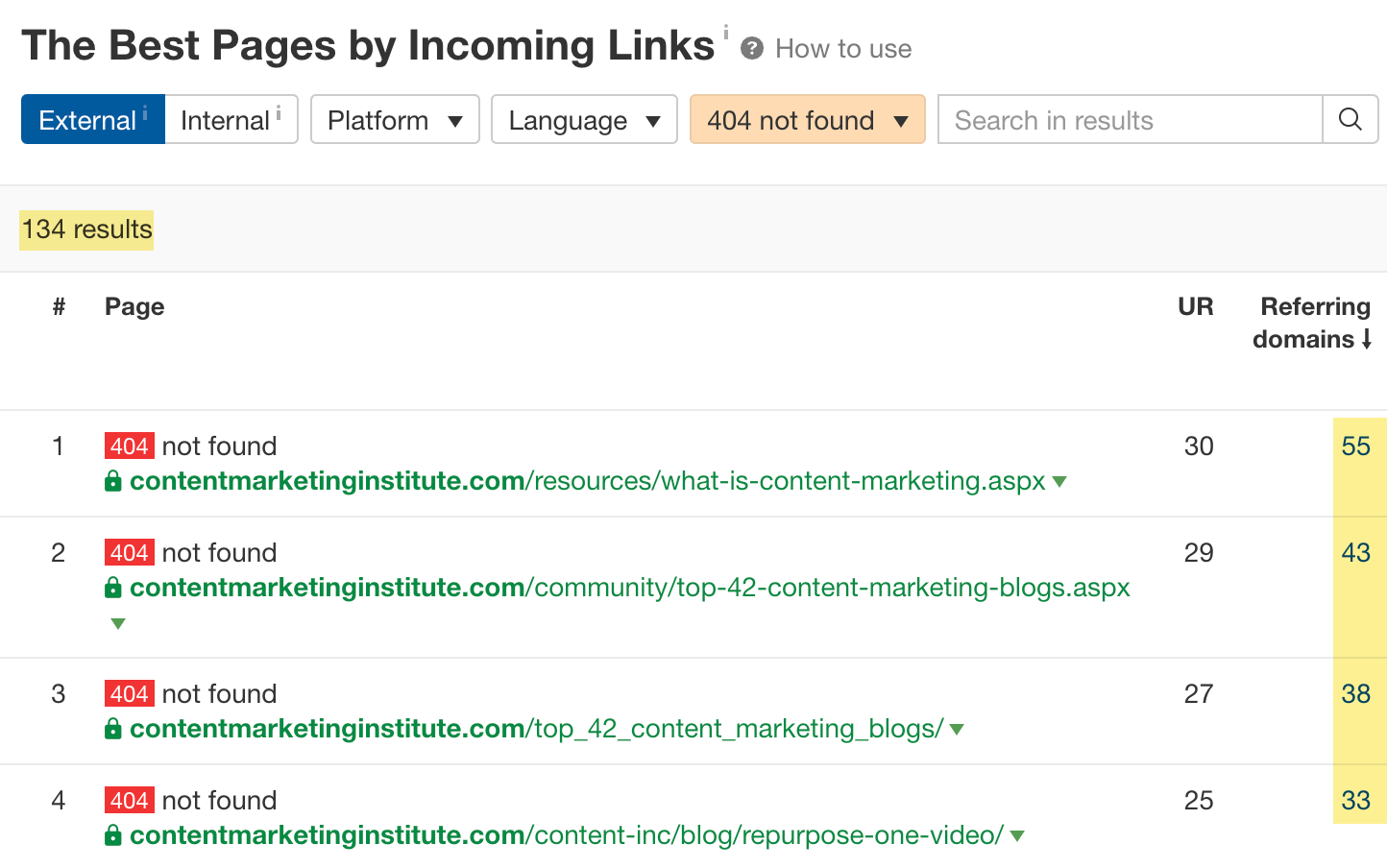This screenshot has height=868, width=1387.
Task: Expand the caret next to repurpose-one-video URL
Action: (x=1018, y=835)
